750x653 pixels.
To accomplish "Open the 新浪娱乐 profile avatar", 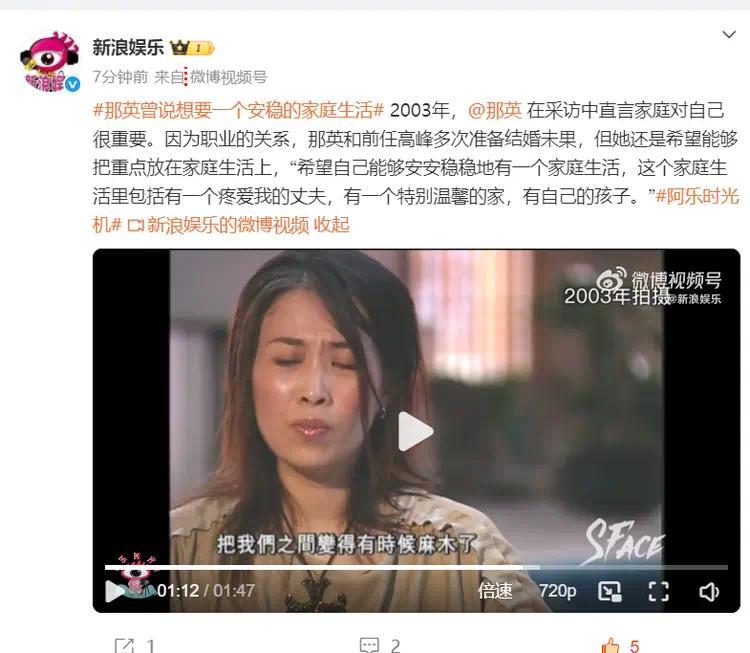I will coord(50,61).
